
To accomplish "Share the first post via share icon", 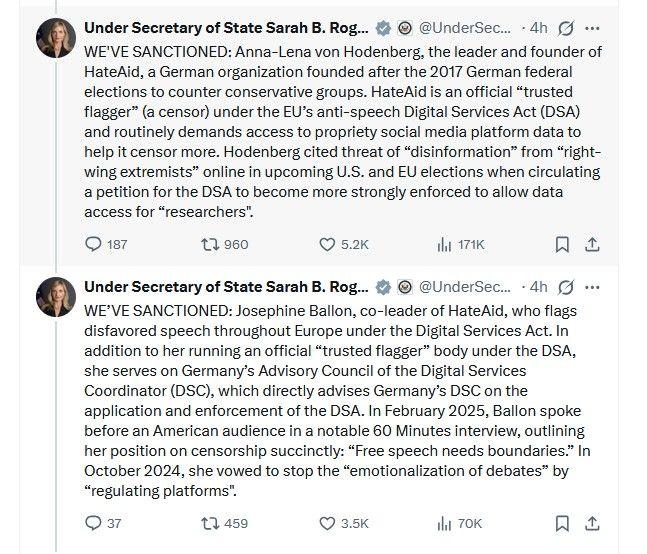I will click(x=591, y=244).
